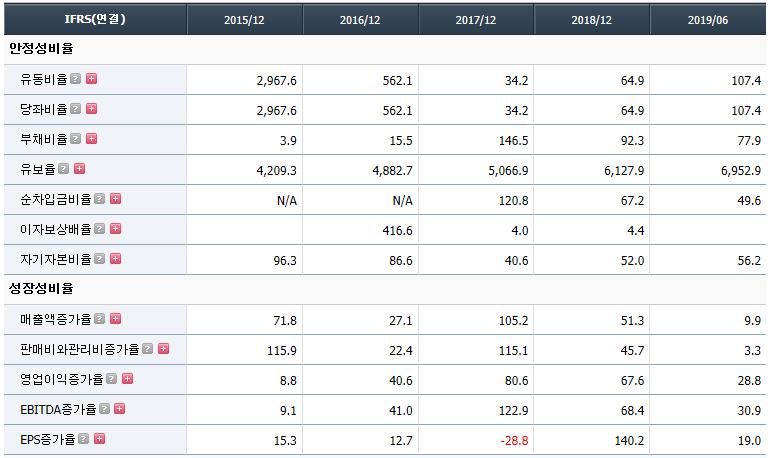Expand 순차입금비율 row with red plus
Viewport: 774px width, 458px height.
tap(116, 198)
